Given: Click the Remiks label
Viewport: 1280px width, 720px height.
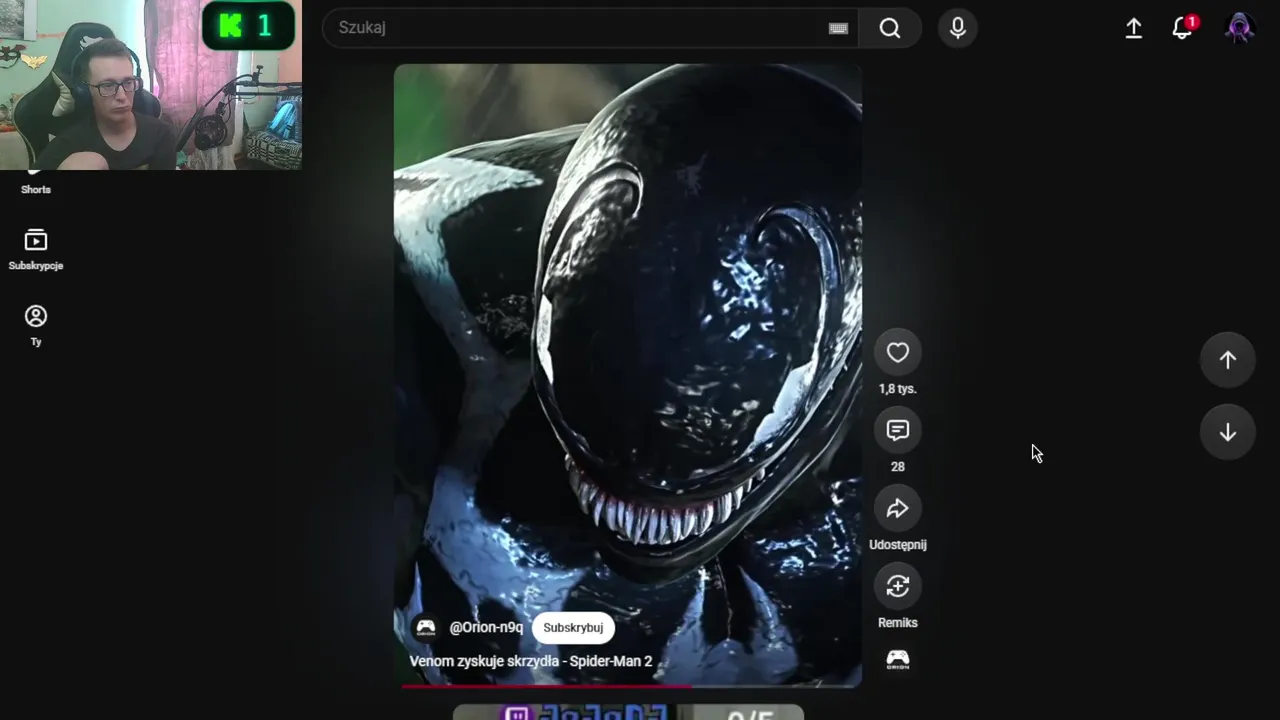Looking at the screenshot, I should pyautogui.click(x=898, y=623).
